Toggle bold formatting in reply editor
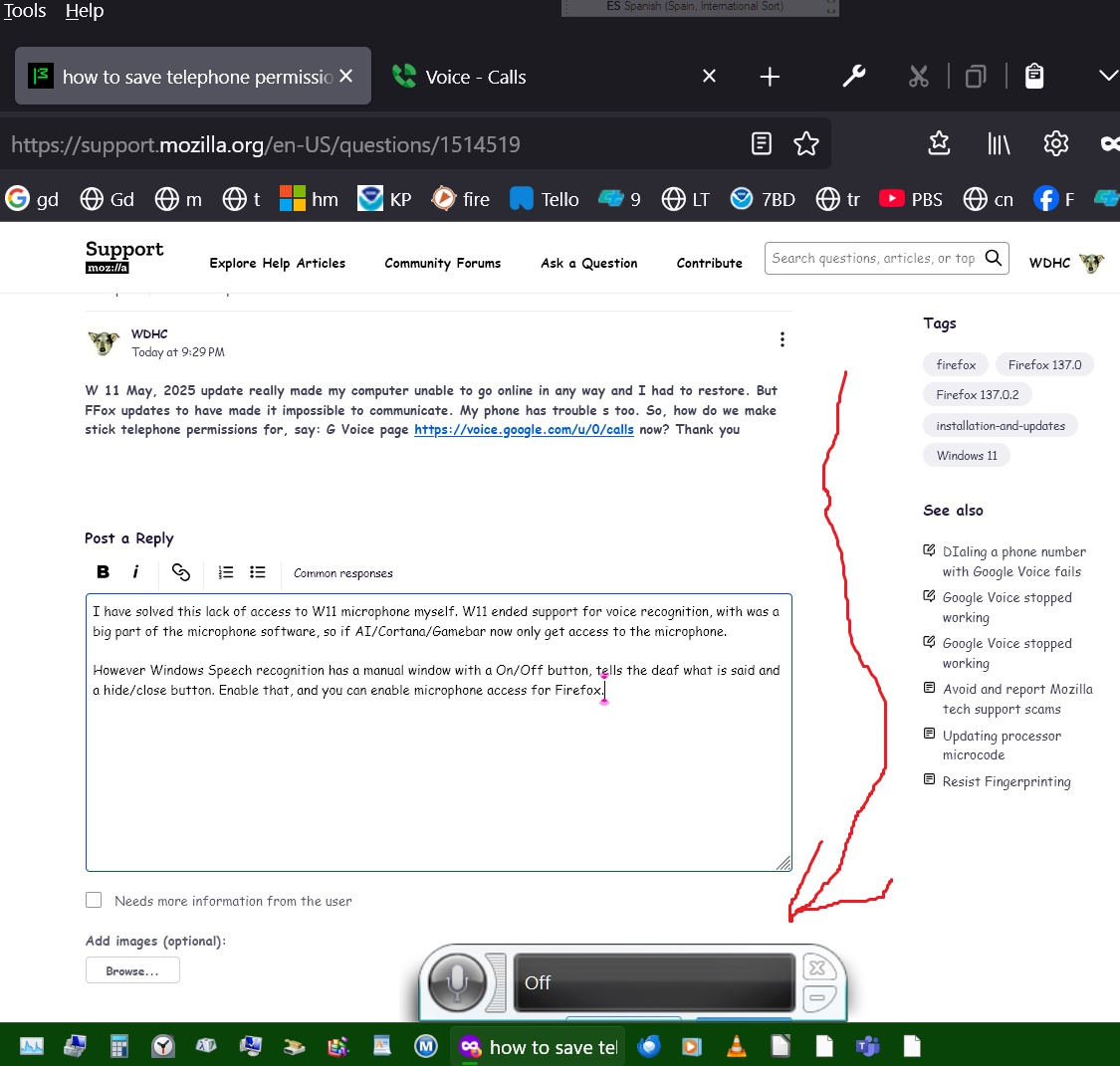 tap(103, 571)
